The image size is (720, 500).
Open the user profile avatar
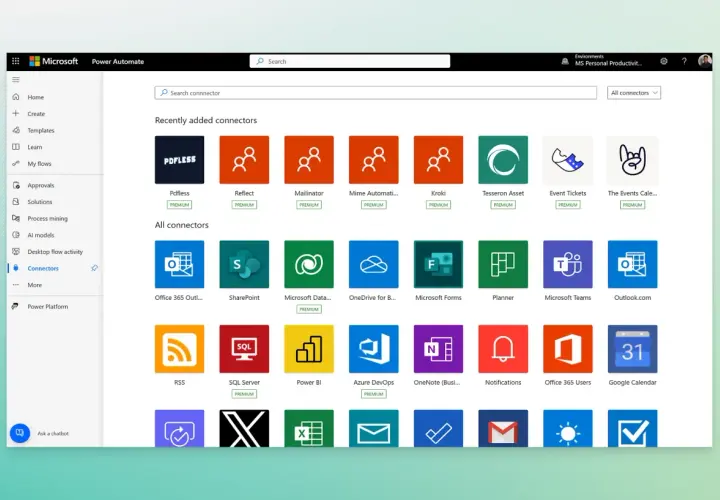tap(704, 61)
